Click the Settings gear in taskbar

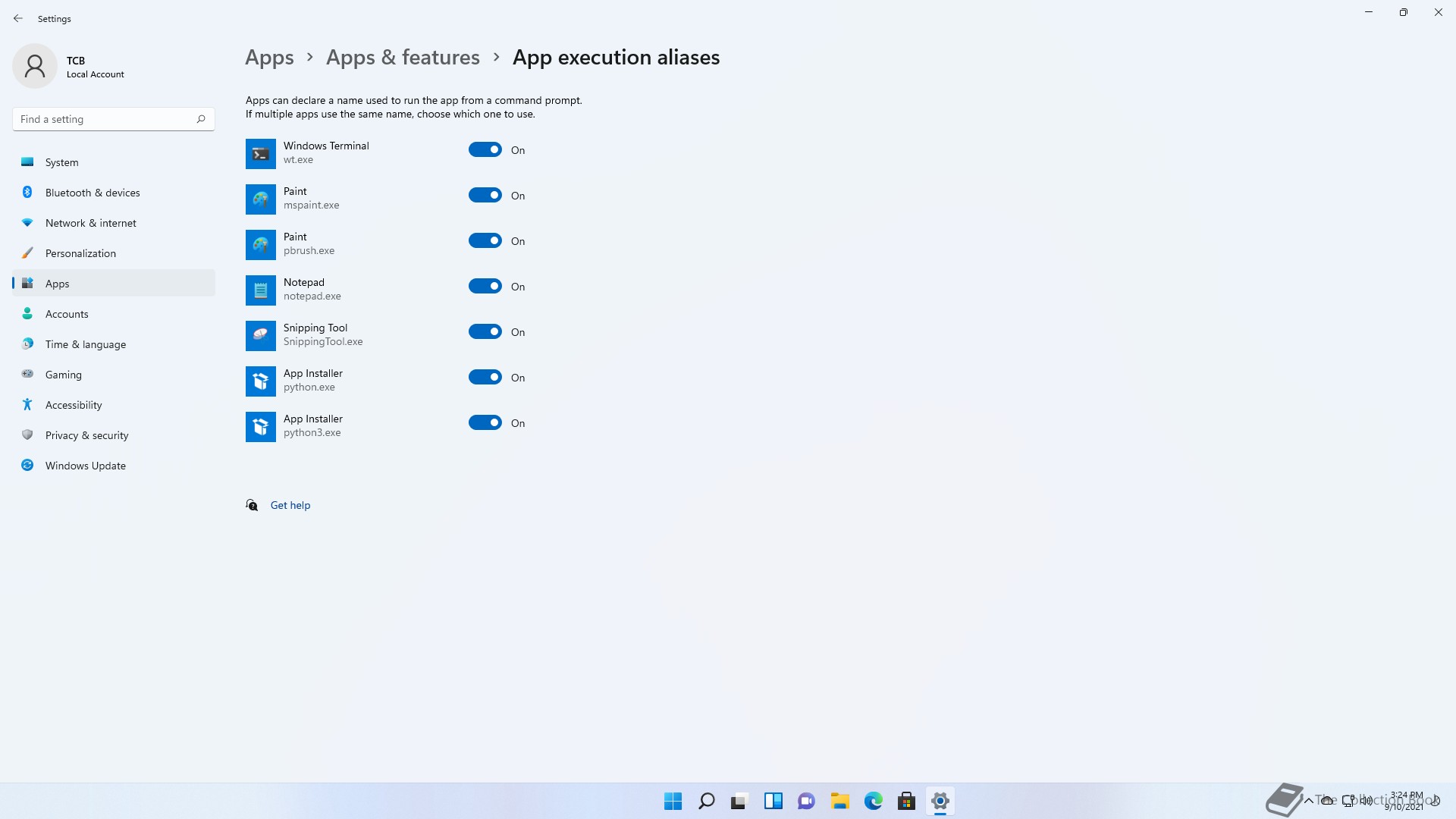[940, 801]
